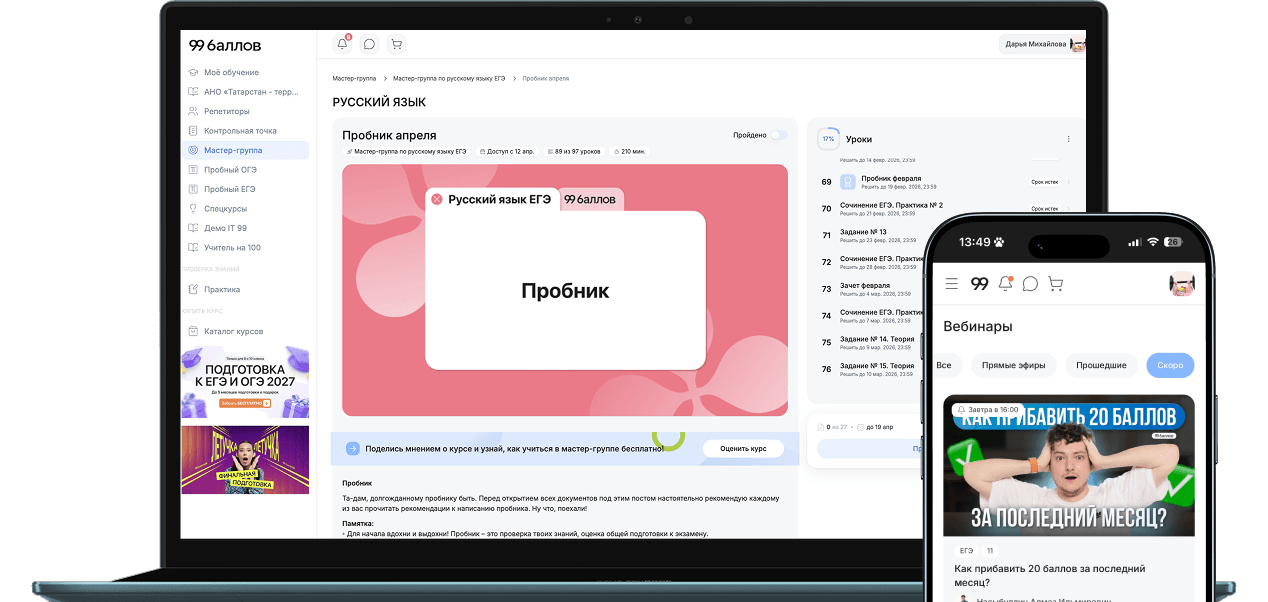This screenshot has width=1268, height=602.
Task: Select Прямые эфиры filter on phone
Action: (x=1014, y=365)
